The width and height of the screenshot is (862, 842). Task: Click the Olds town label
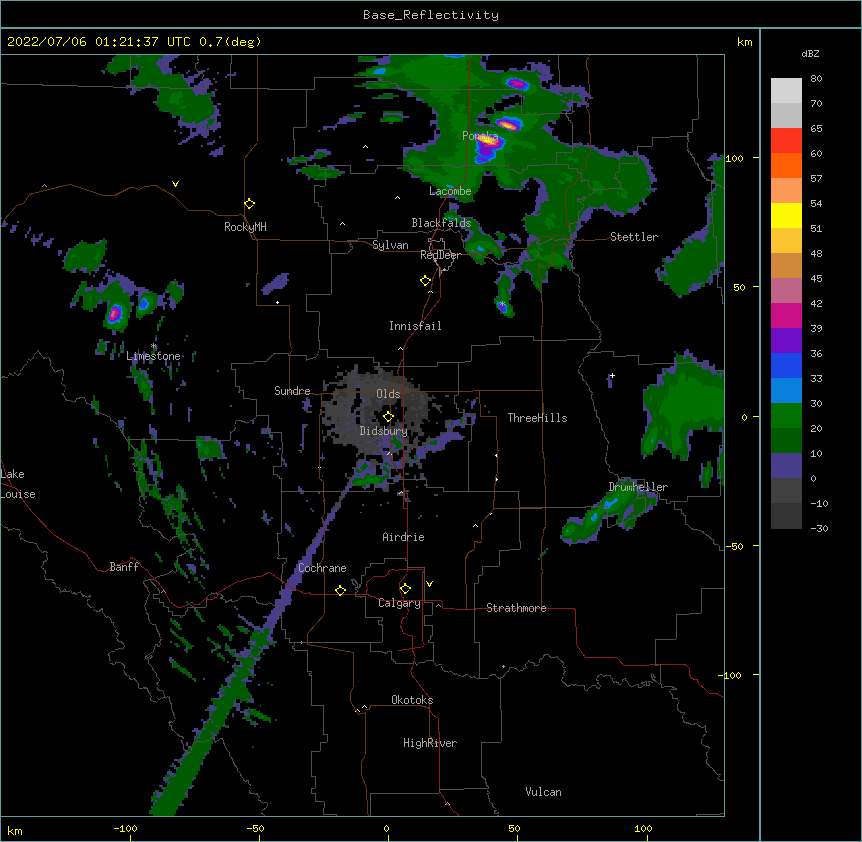click(388, 394)
